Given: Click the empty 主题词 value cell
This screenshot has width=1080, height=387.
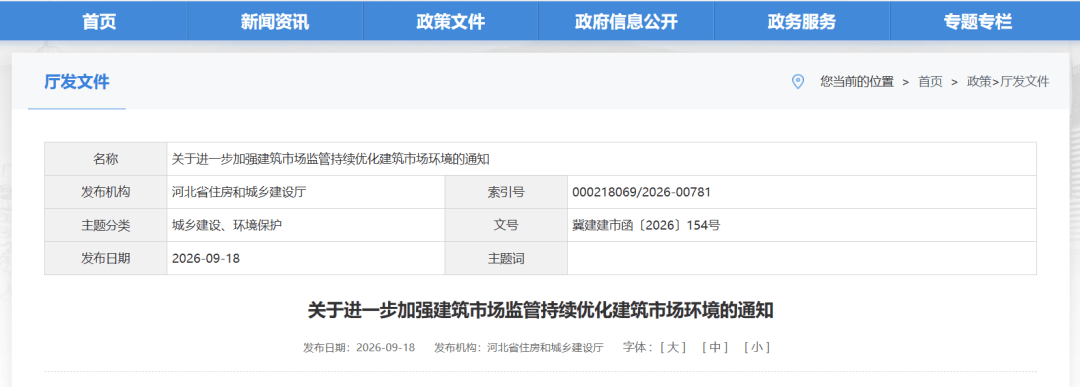Looking at the screenshot, I should coord(802,258).
